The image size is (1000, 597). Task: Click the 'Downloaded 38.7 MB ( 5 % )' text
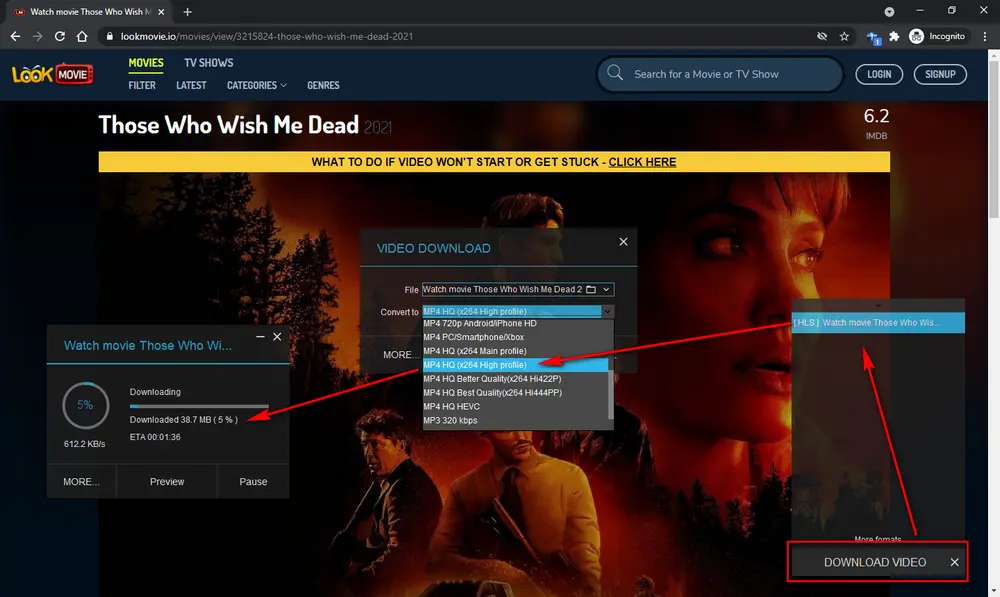click(x=184, y=420)
